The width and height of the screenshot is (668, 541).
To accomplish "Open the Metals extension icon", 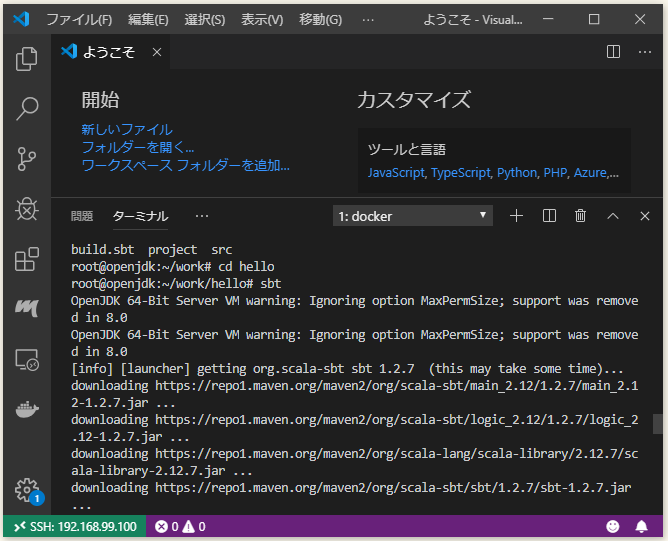I will tap(27, 308).
